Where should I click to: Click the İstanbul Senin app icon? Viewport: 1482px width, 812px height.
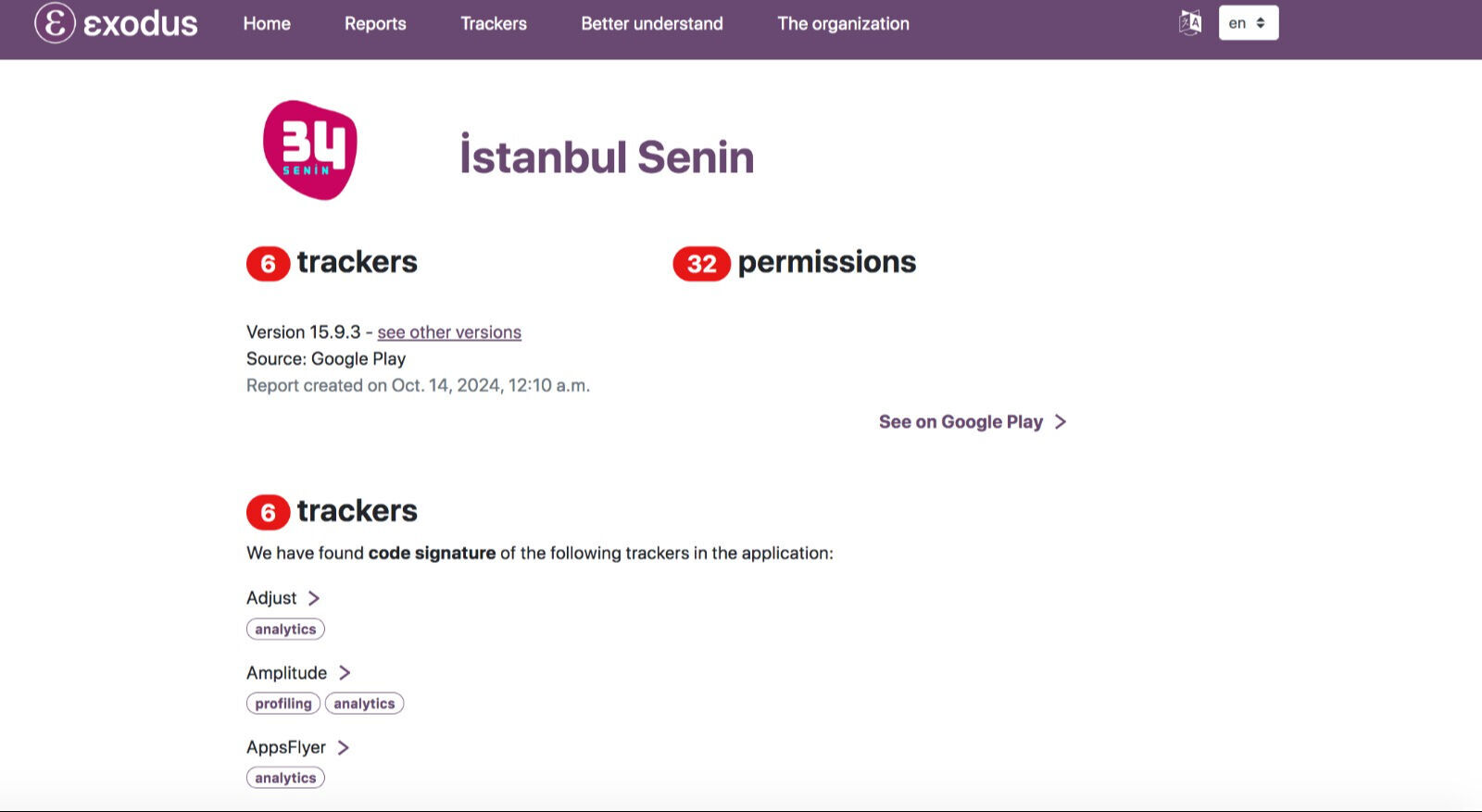click(x=310, y=150)
